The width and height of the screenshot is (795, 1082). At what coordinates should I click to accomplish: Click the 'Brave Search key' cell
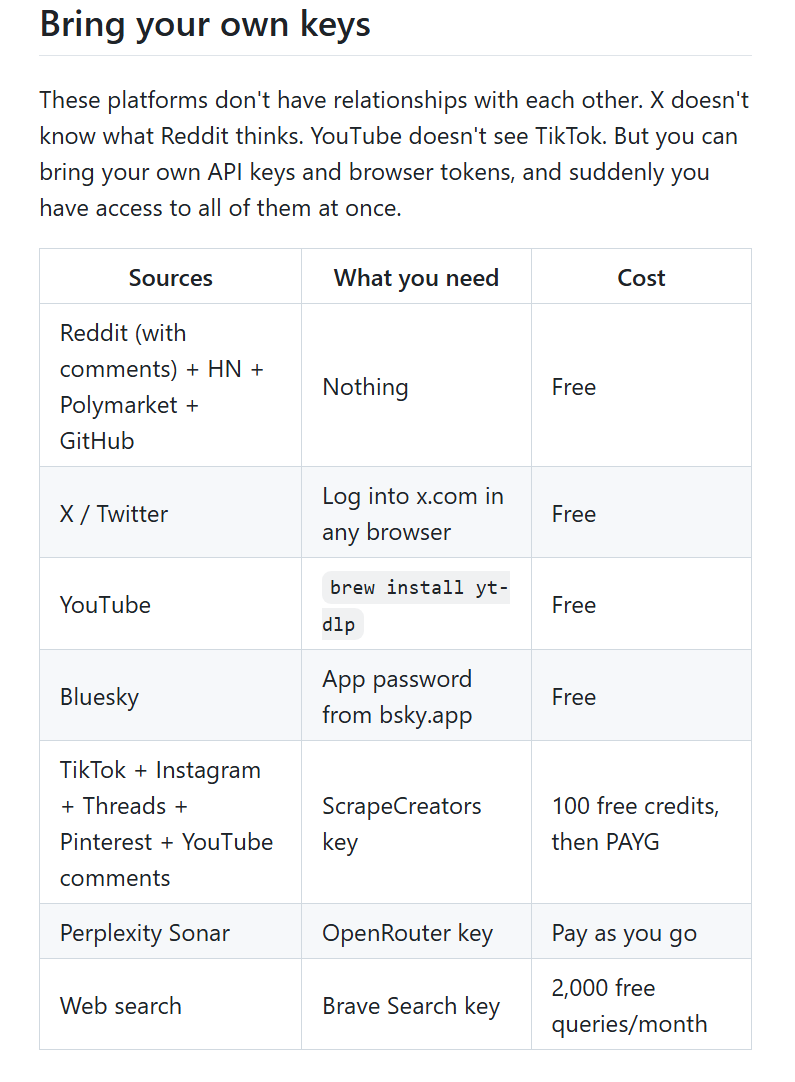tap(416, 1005)
